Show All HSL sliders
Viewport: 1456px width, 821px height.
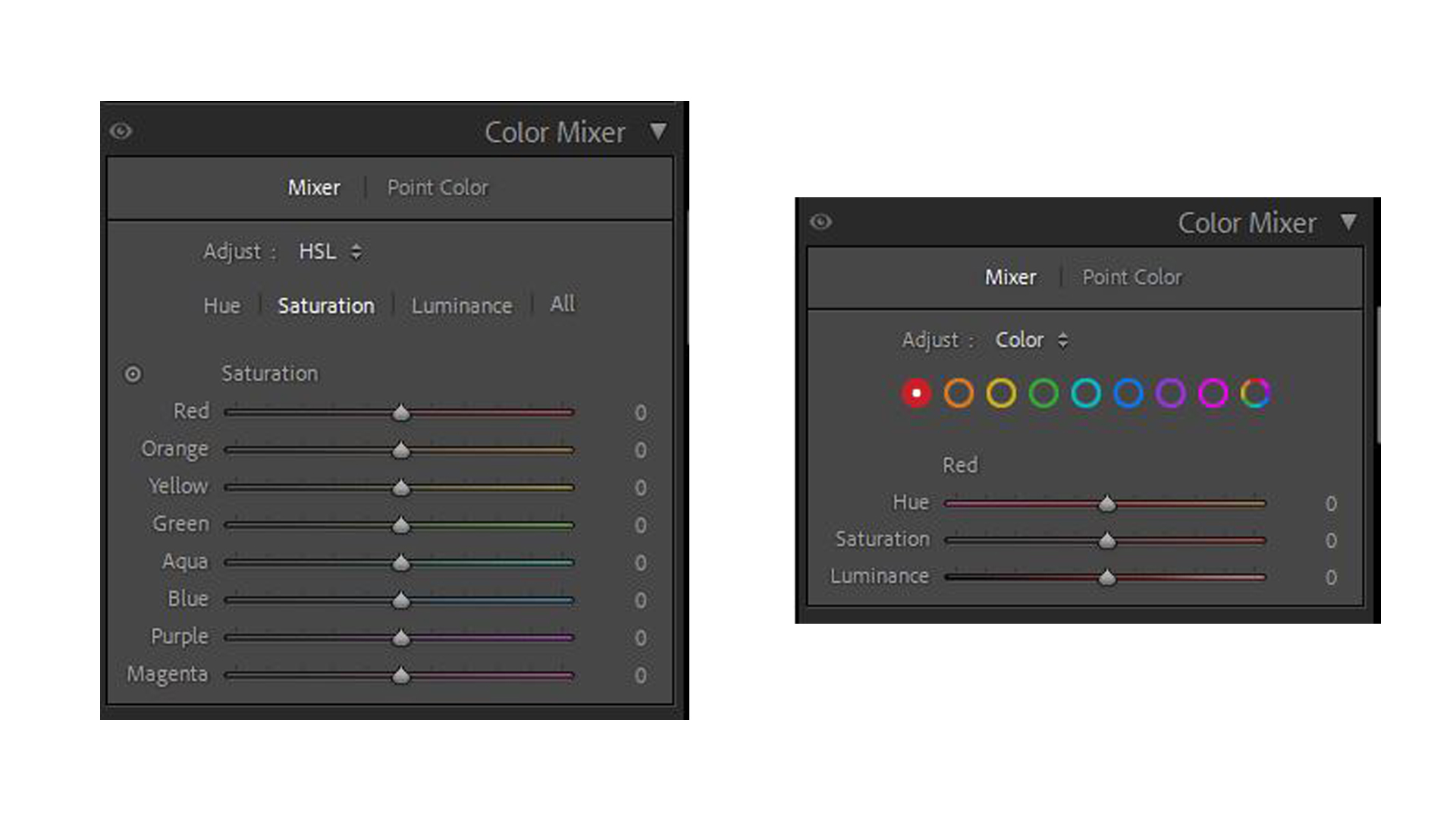[562, 304]
